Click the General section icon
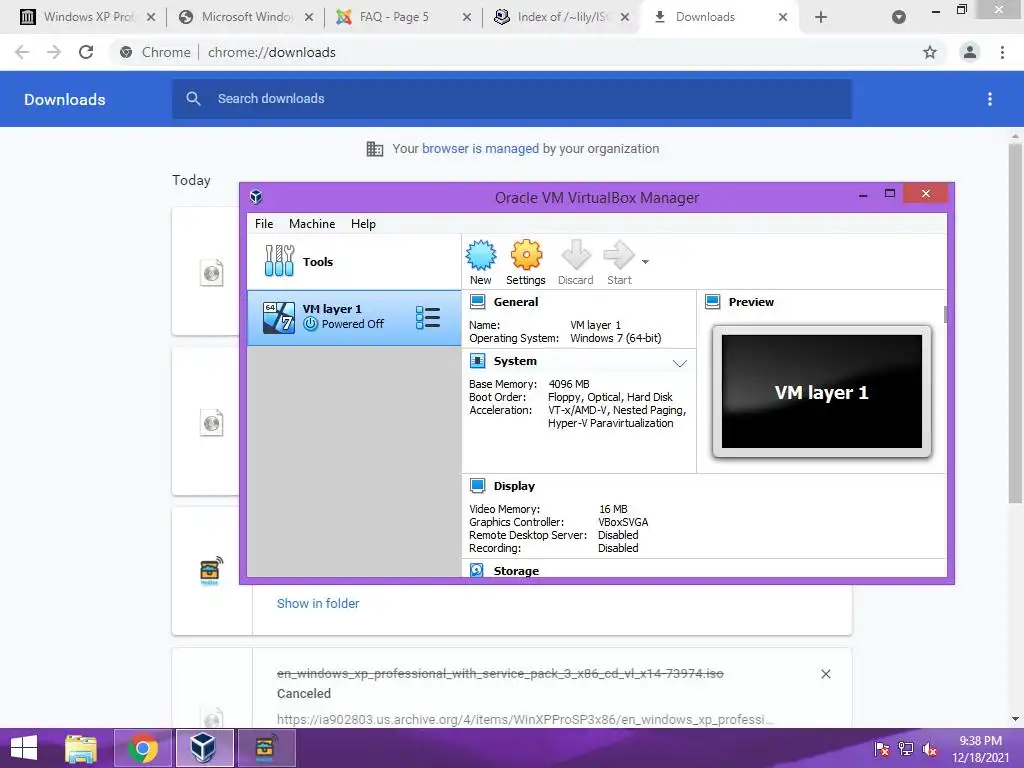The height and width of the screenshot is (768, 1024). tap(477, 302)
